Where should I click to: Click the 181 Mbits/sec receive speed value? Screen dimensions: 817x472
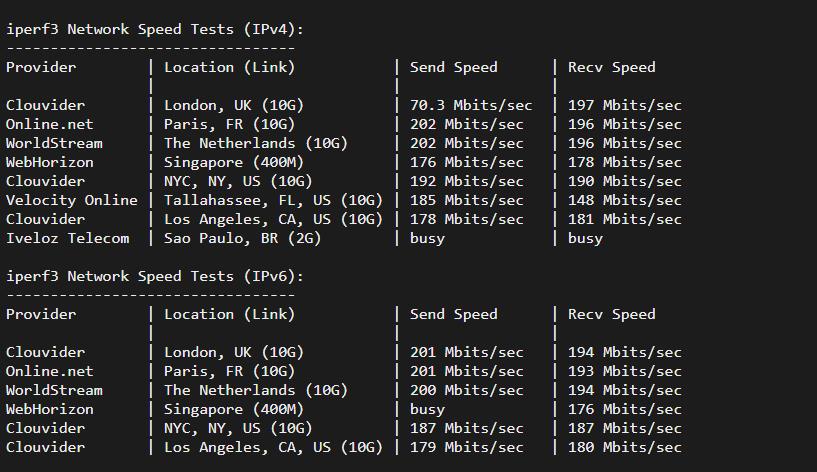pyautogui.click(x=625, y=219)
